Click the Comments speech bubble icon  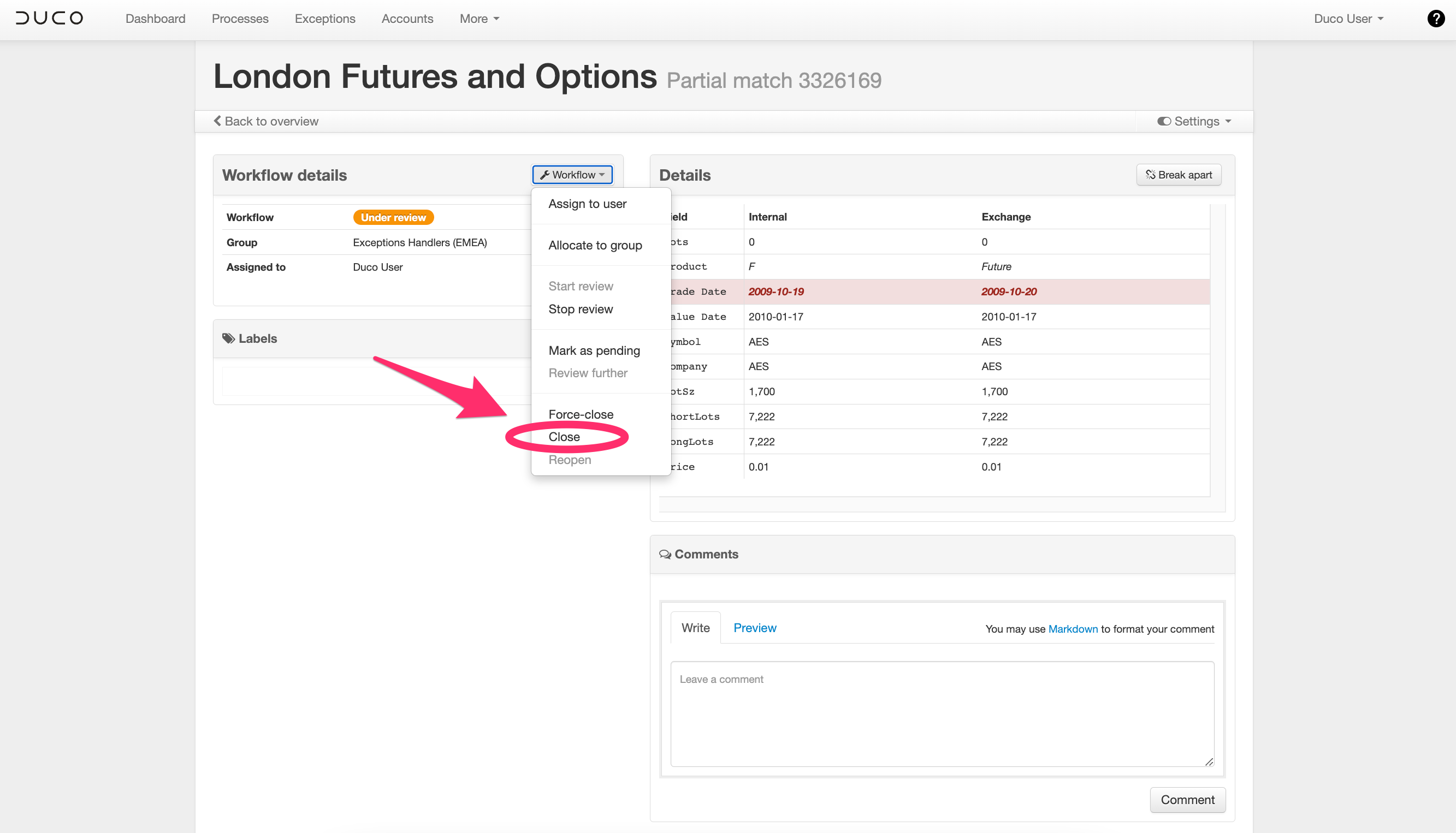[665, 554]
